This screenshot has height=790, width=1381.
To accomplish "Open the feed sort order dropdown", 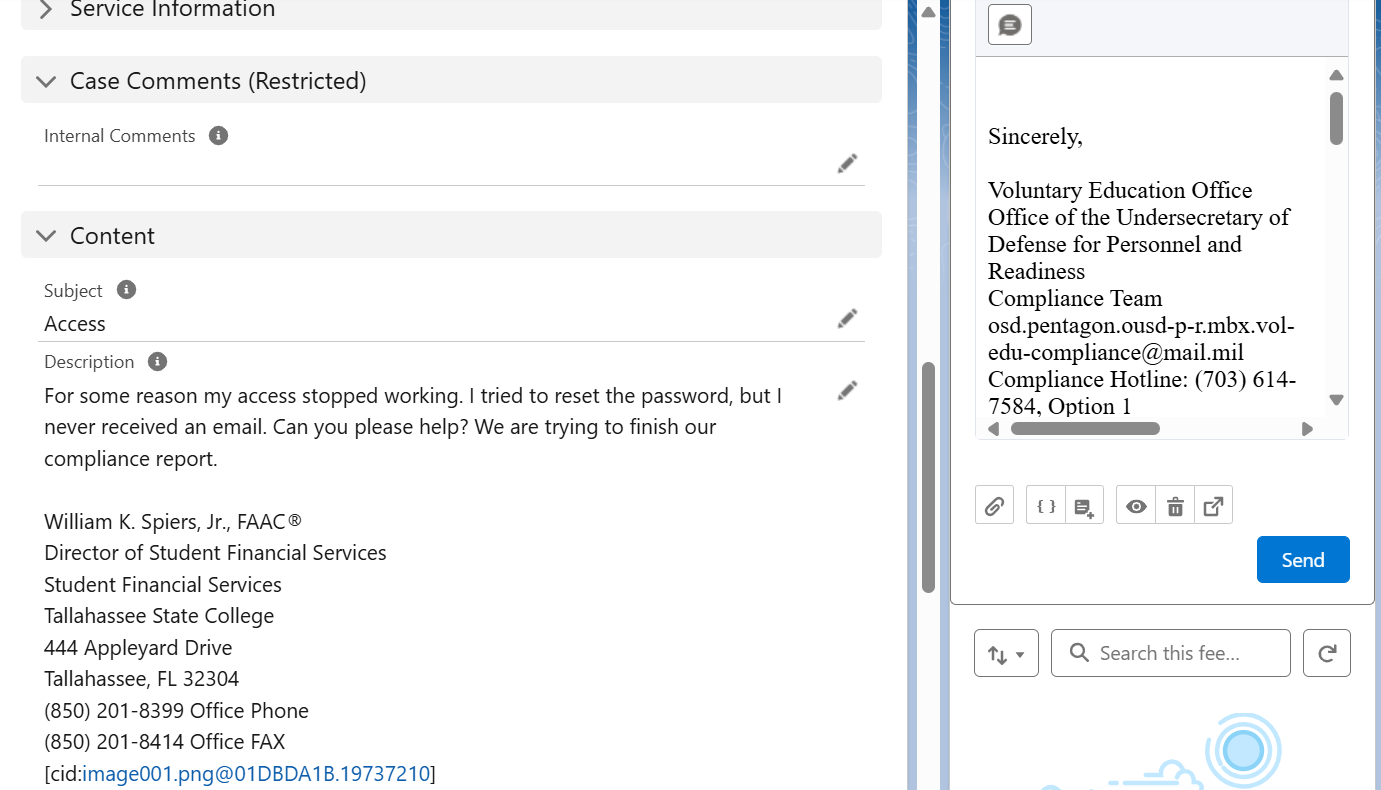I will [x=1006, y=654].
